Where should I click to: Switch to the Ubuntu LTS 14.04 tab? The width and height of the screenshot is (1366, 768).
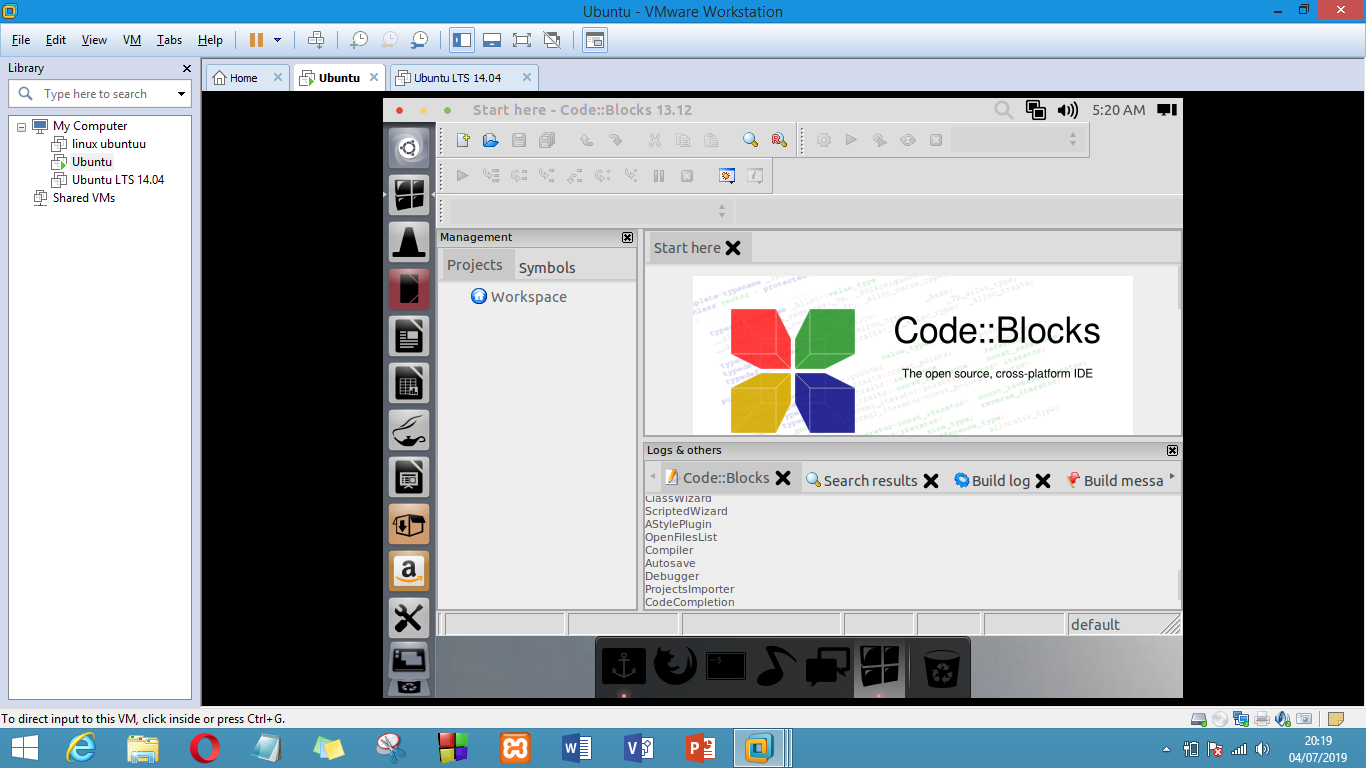(457, 77)
